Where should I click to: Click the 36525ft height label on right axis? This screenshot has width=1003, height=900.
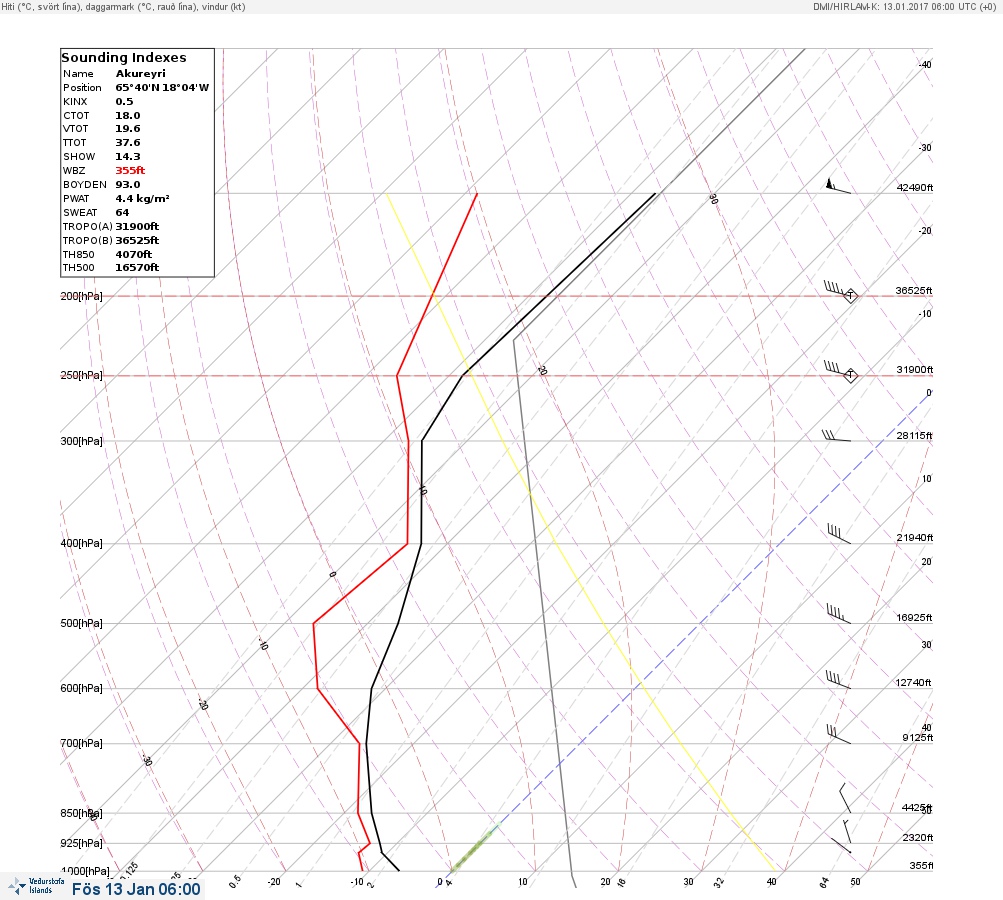pyautogui.click(x=914, y=290)
